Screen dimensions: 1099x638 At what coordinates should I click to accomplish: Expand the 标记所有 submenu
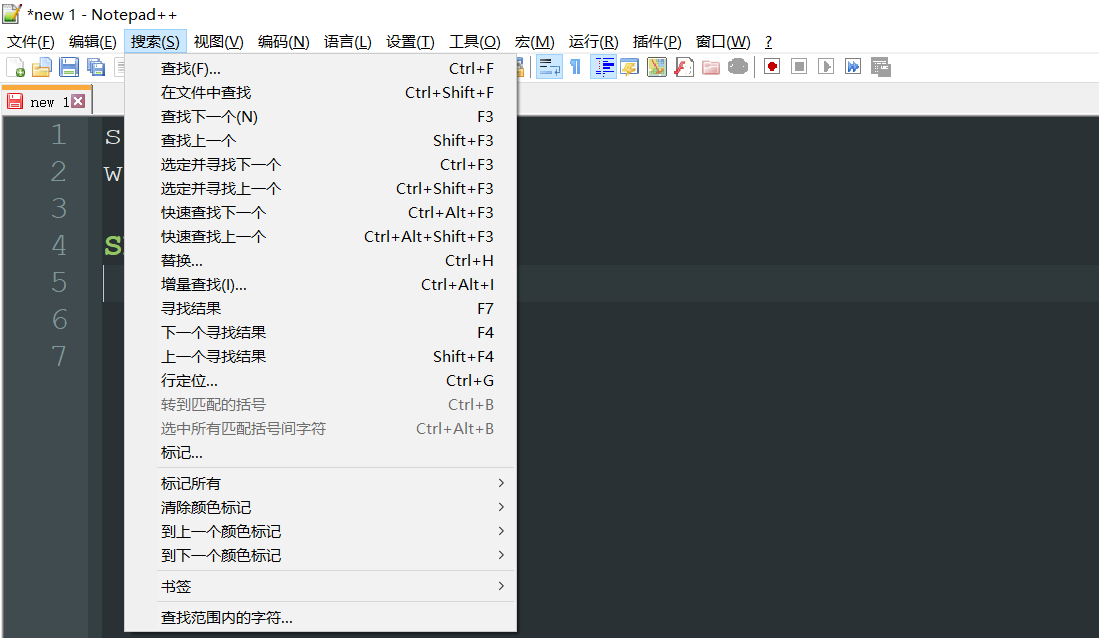tap(320, 483)
